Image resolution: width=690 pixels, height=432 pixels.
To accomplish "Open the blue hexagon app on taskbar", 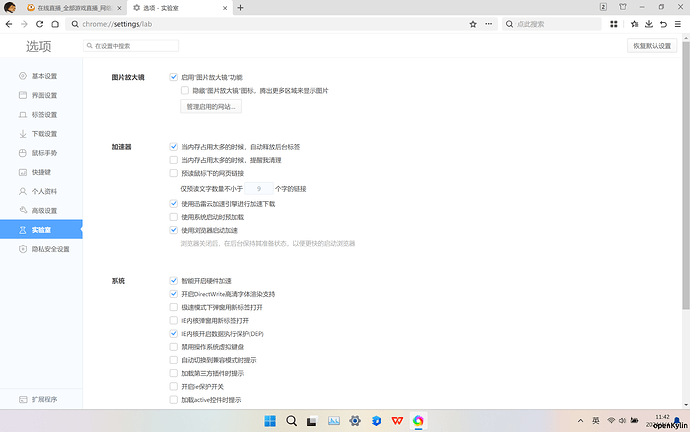I will (x=376, y=421).
